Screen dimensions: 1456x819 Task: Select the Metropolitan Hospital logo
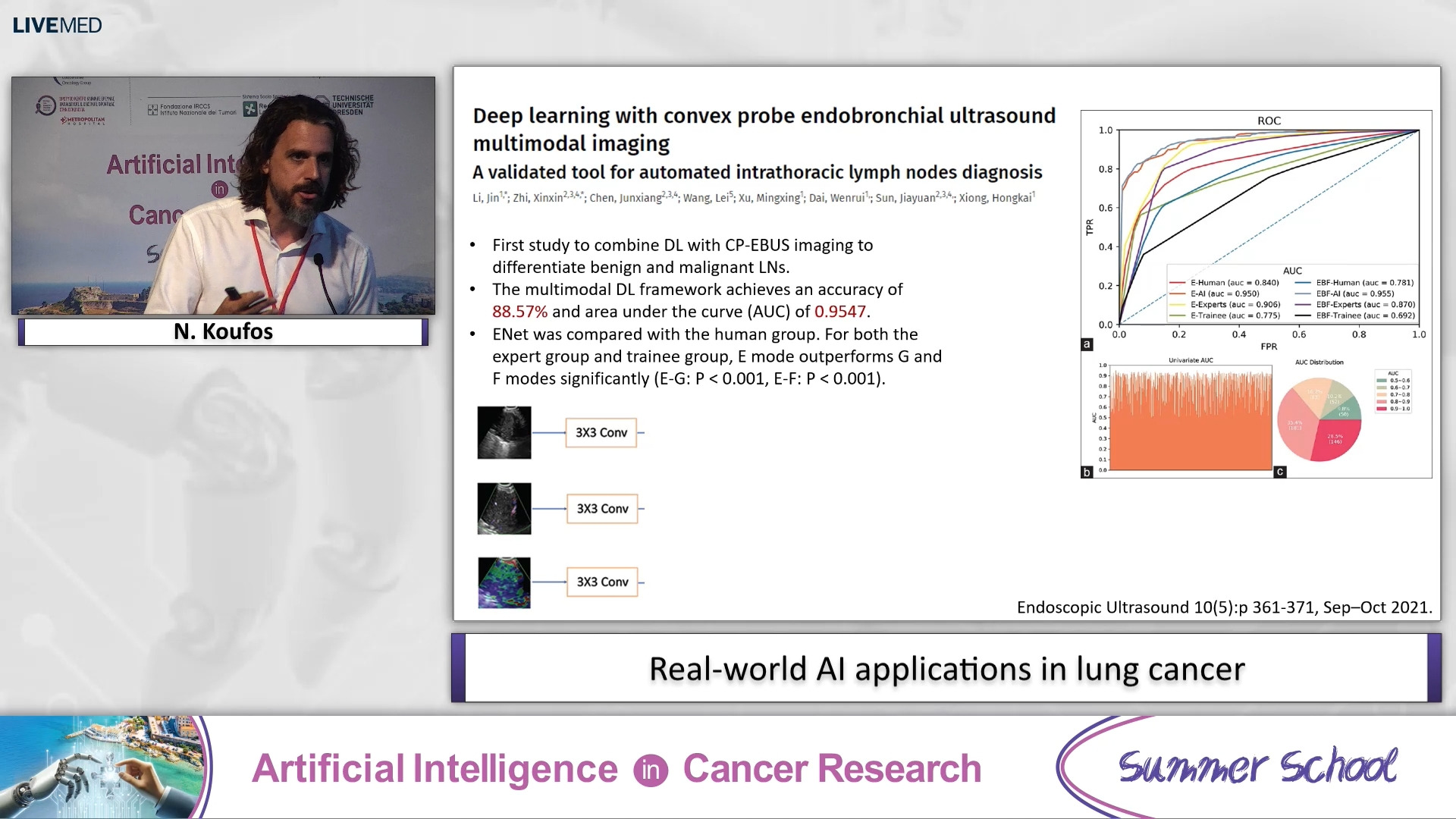83,121
